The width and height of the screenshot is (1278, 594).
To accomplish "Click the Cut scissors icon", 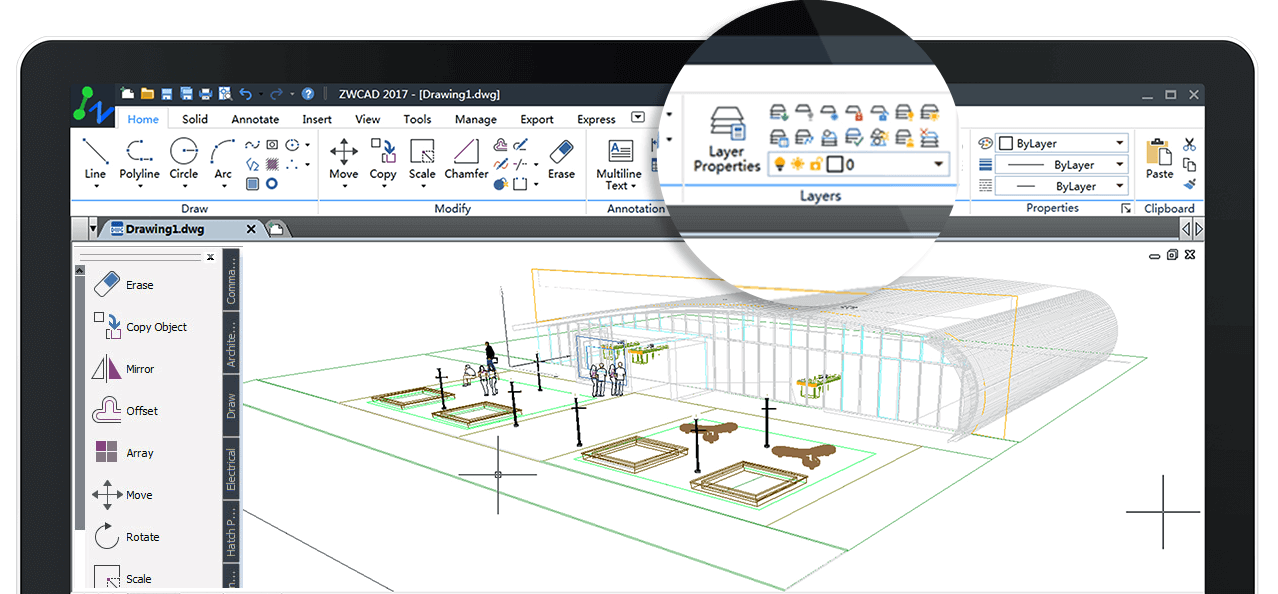I will coord(1189,144).
